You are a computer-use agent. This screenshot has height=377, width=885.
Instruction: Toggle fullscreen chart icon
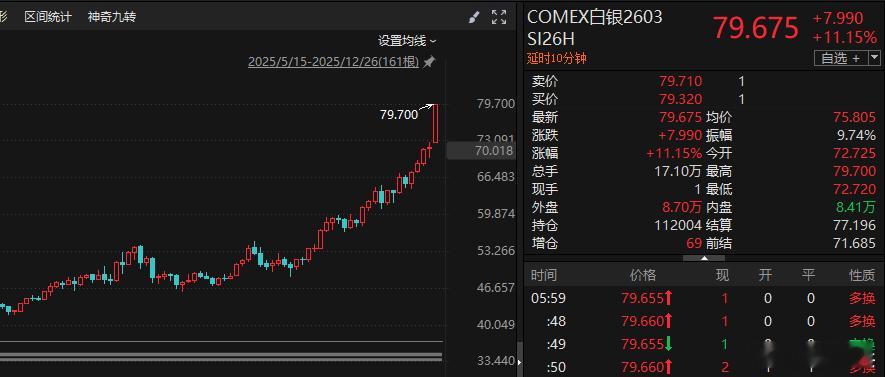pyautogui.click(x=499, y=17)
